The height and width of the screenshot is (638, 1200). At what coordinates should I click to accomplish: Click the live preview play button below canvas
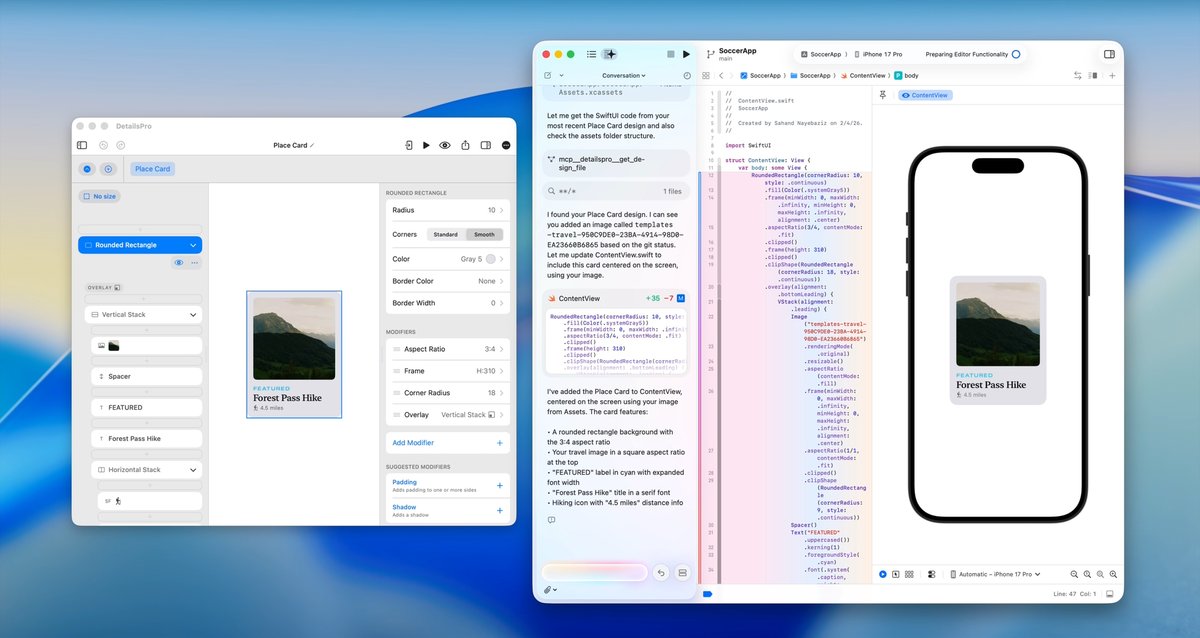pyautogui.click(x=883, y=574)
